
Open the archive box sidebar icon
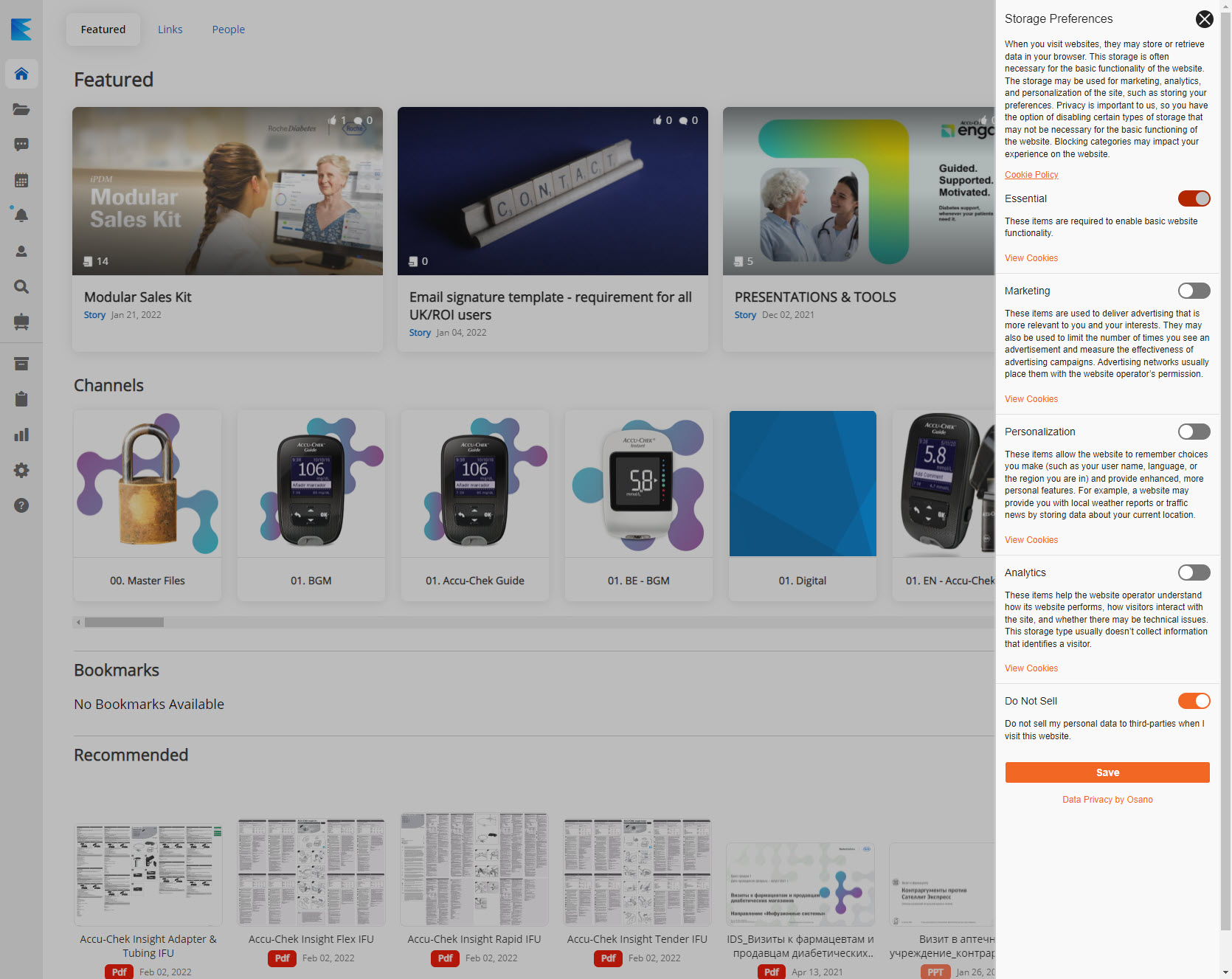(21, 364)
